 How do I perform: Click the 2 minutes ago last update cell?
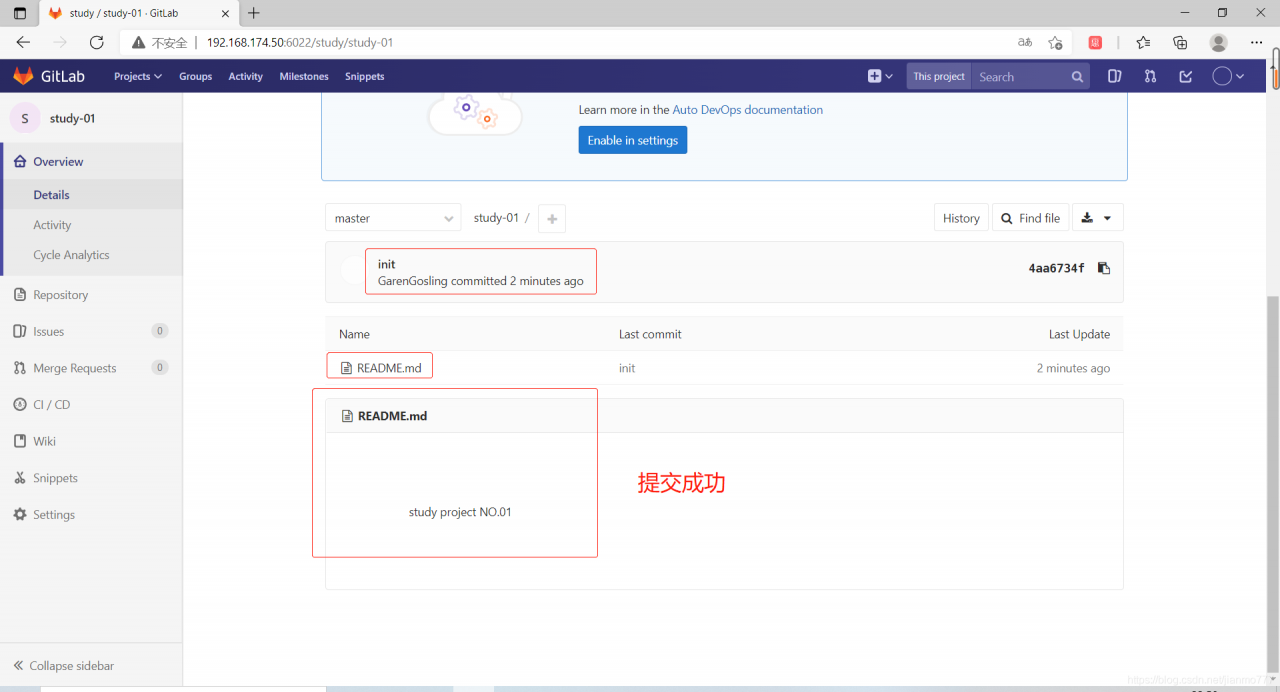click(x=1073, y=368)
